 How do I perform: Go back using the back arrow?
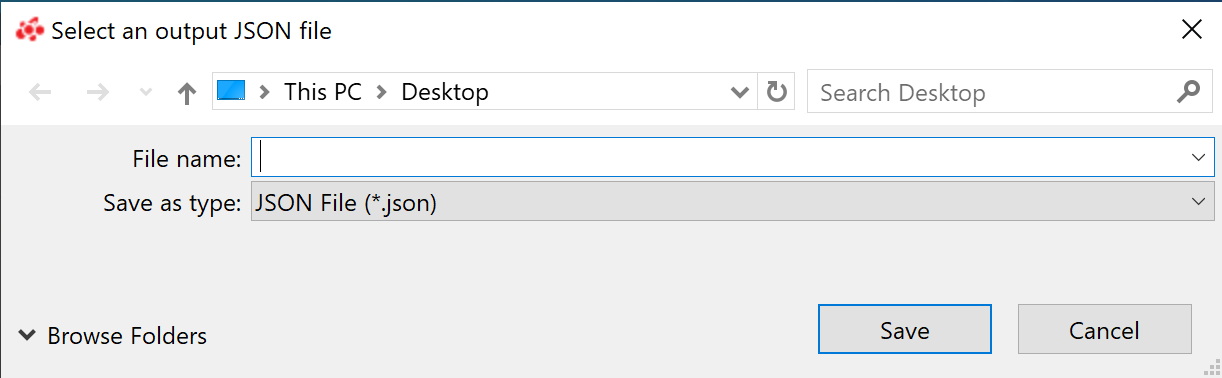(40, 93)
